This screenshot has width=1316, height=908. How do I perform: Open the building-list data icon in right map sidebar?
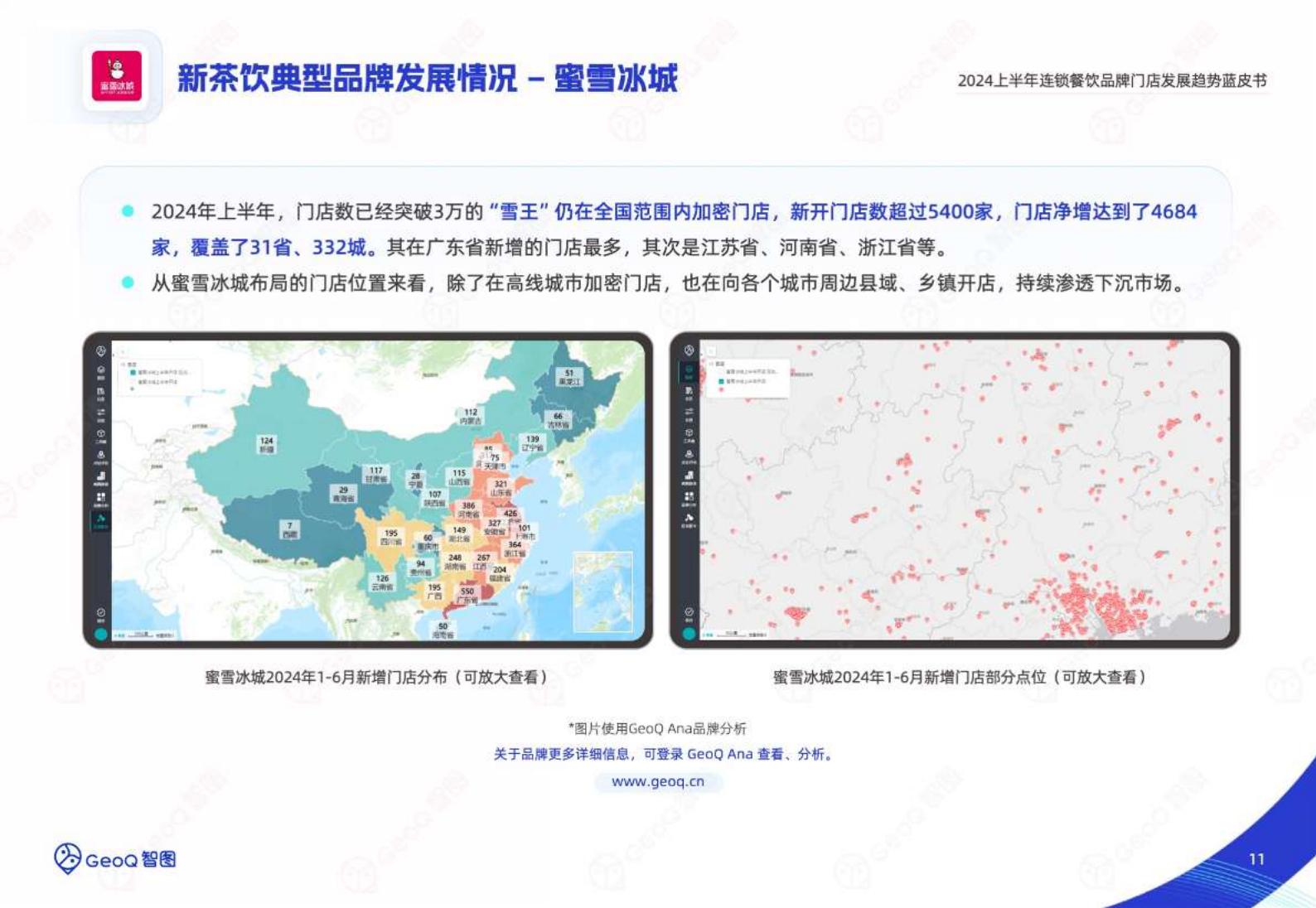tap(689, 393)
